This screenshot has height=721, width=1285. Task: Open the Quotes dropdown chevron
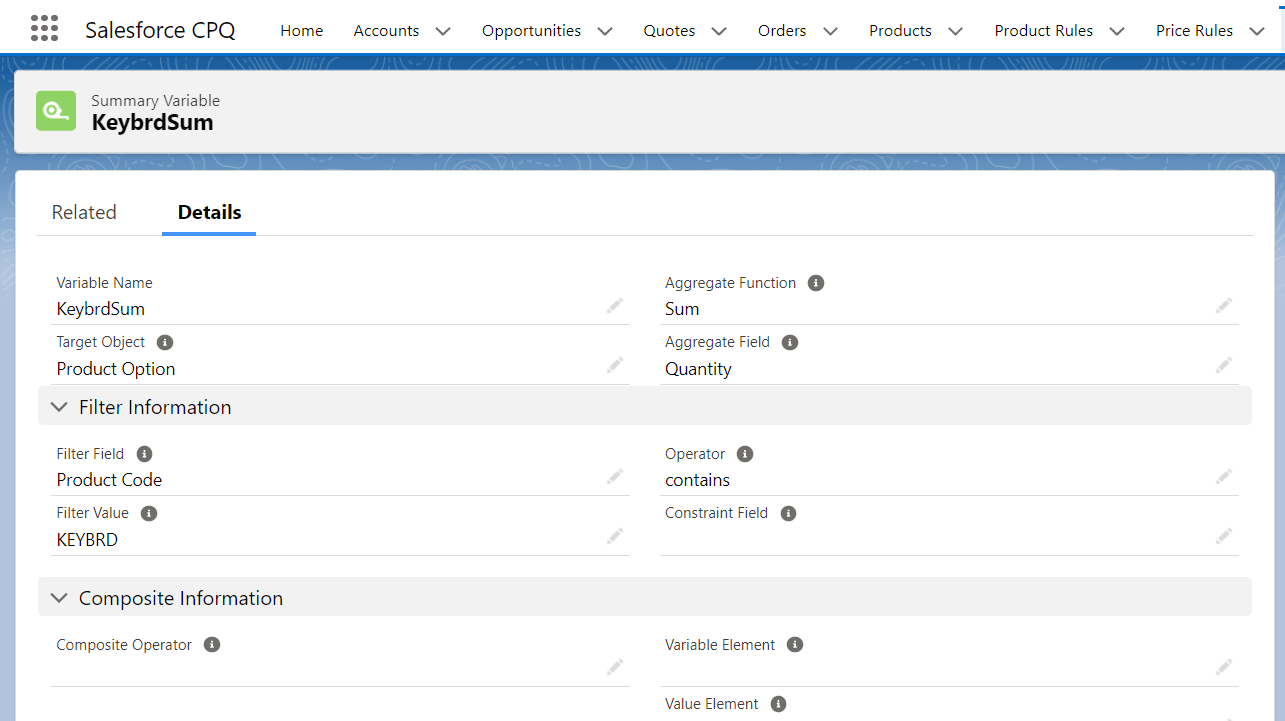(718, 31)
